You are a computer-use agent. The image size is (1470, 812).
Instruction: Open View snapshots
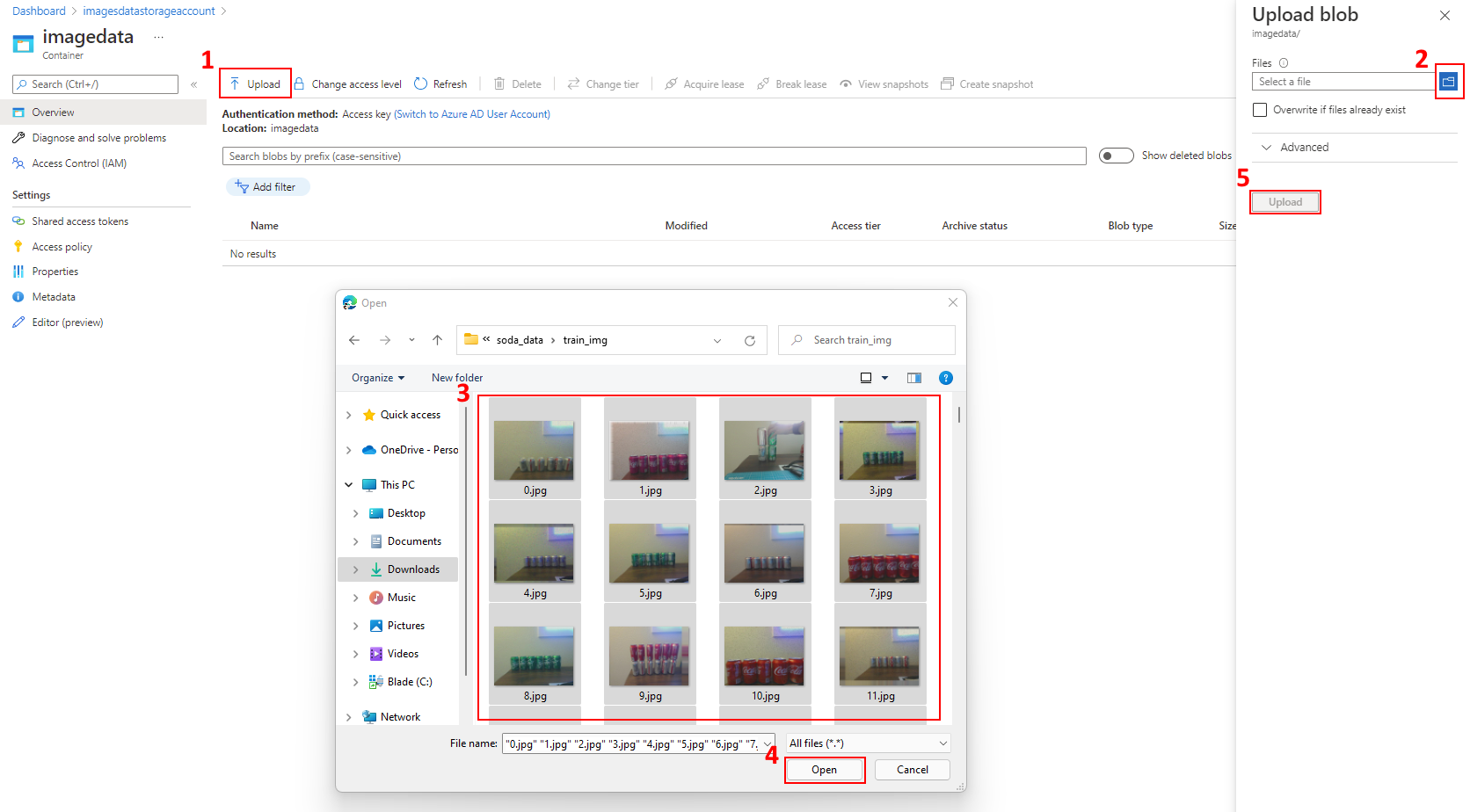[884, 84]
